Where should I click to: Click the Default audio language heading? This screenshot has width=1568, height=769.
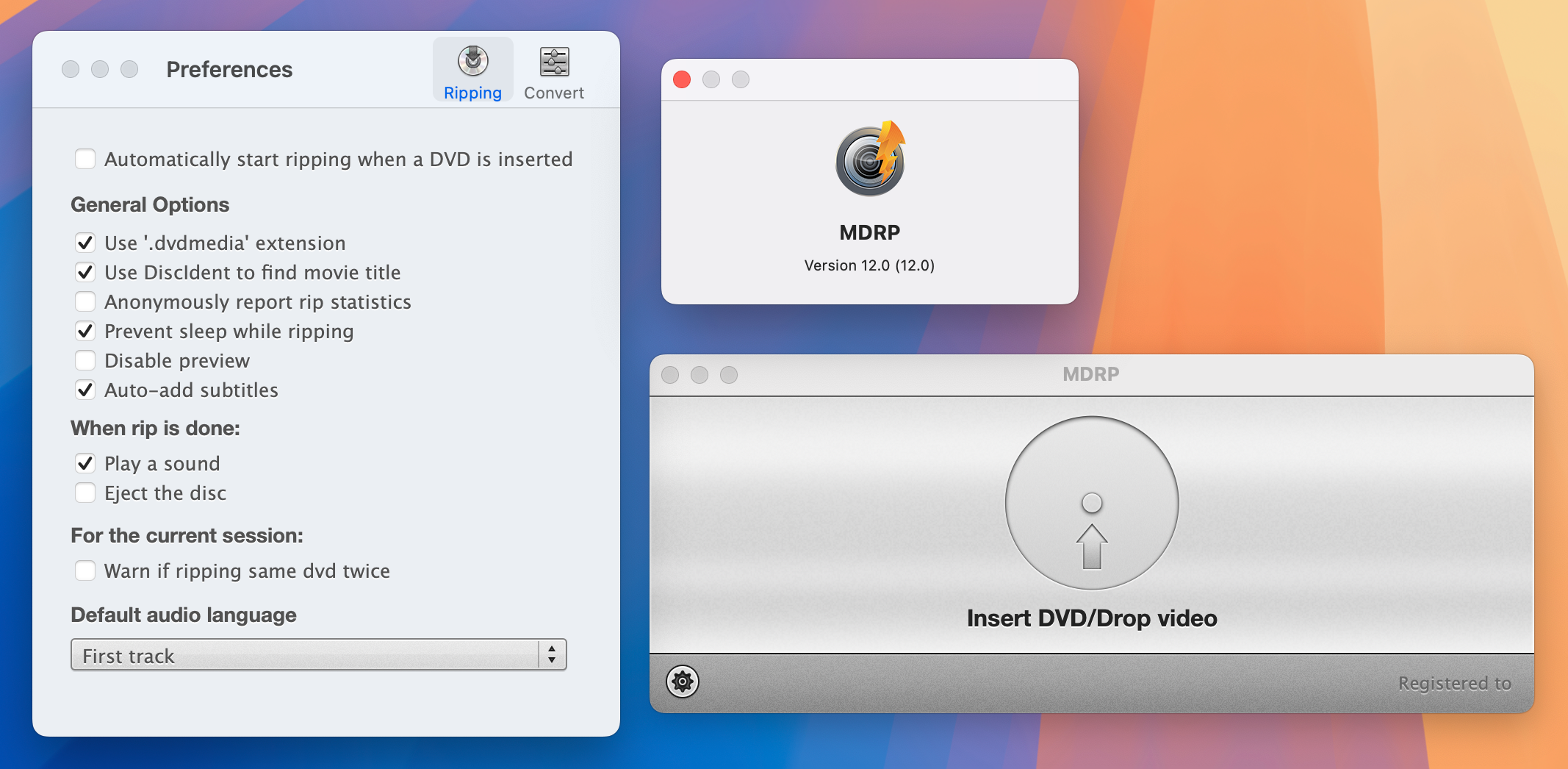184,615
